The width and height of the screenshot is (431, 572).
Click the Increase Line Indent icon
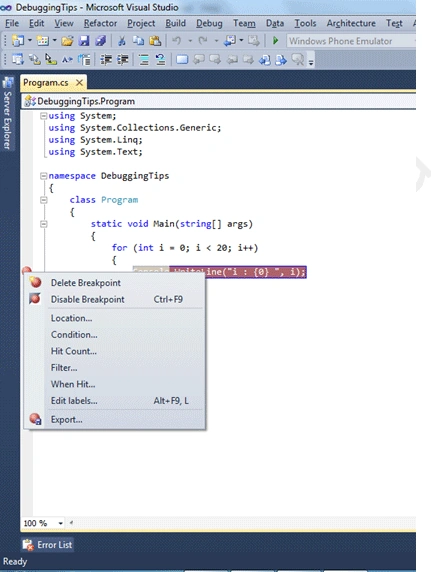click(x=123, y=59)
